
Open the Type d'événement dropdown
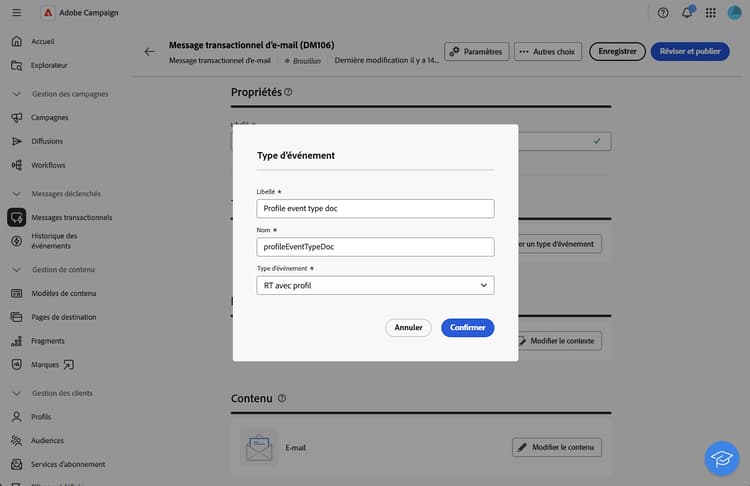click(375, 286)
